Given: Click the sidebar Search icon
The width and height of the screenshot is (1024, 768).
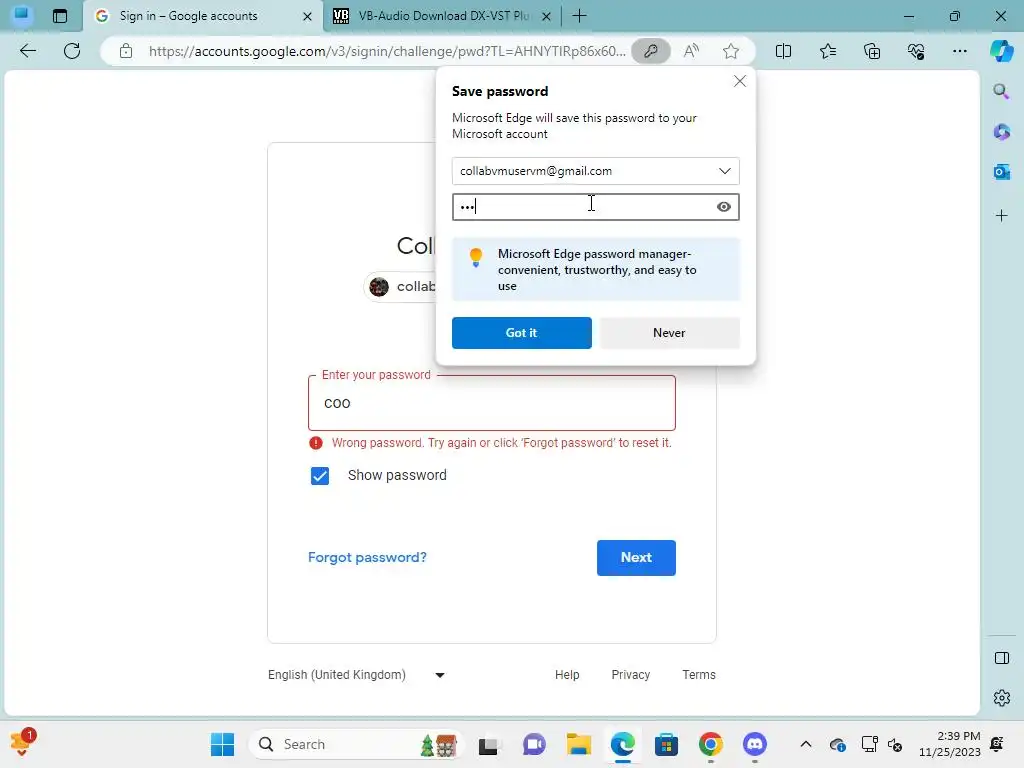Looking at the screenshot, I should coord(1001,91).
